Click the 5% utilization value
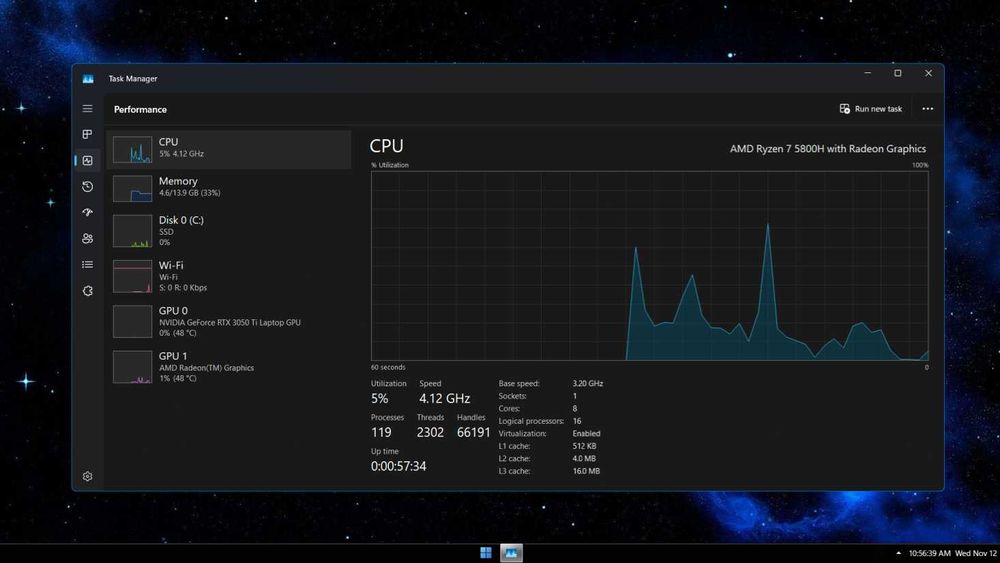The height and width of the screenshot is (563, 1000). tap(379, 398)
